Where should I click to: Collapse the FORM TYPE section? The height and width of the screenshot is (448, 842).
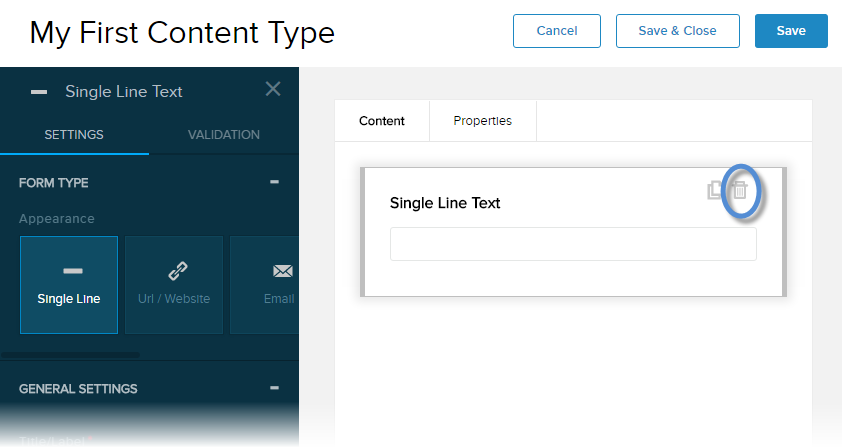(x=274, y=182)
